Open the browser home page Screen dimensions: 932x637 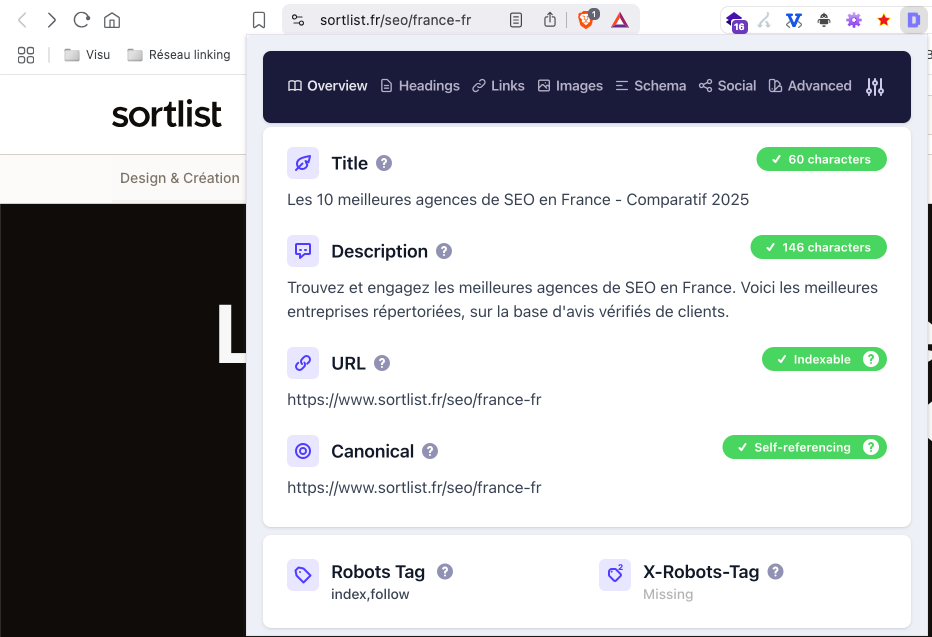[112, 20]
